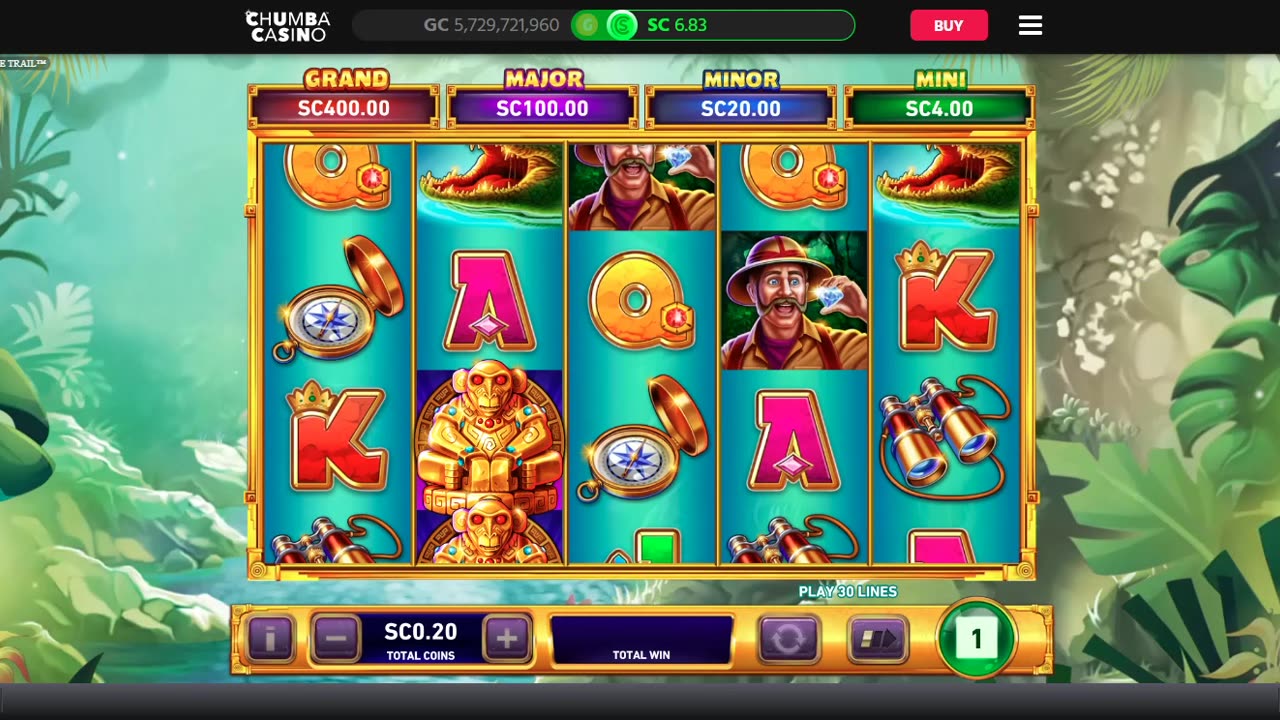Select the MINI jackpot panel

[x=939, y=99]
